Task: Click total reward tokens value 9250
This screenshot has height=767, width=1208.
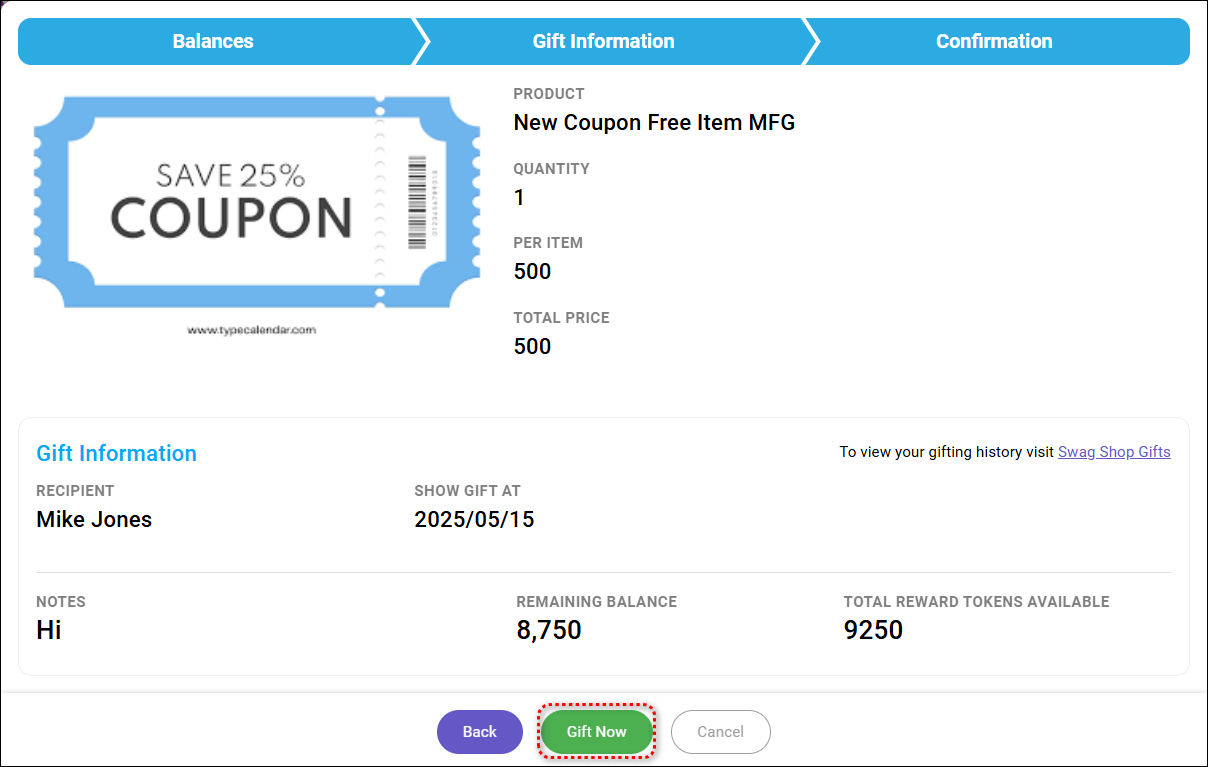Action: click(873, 630)
